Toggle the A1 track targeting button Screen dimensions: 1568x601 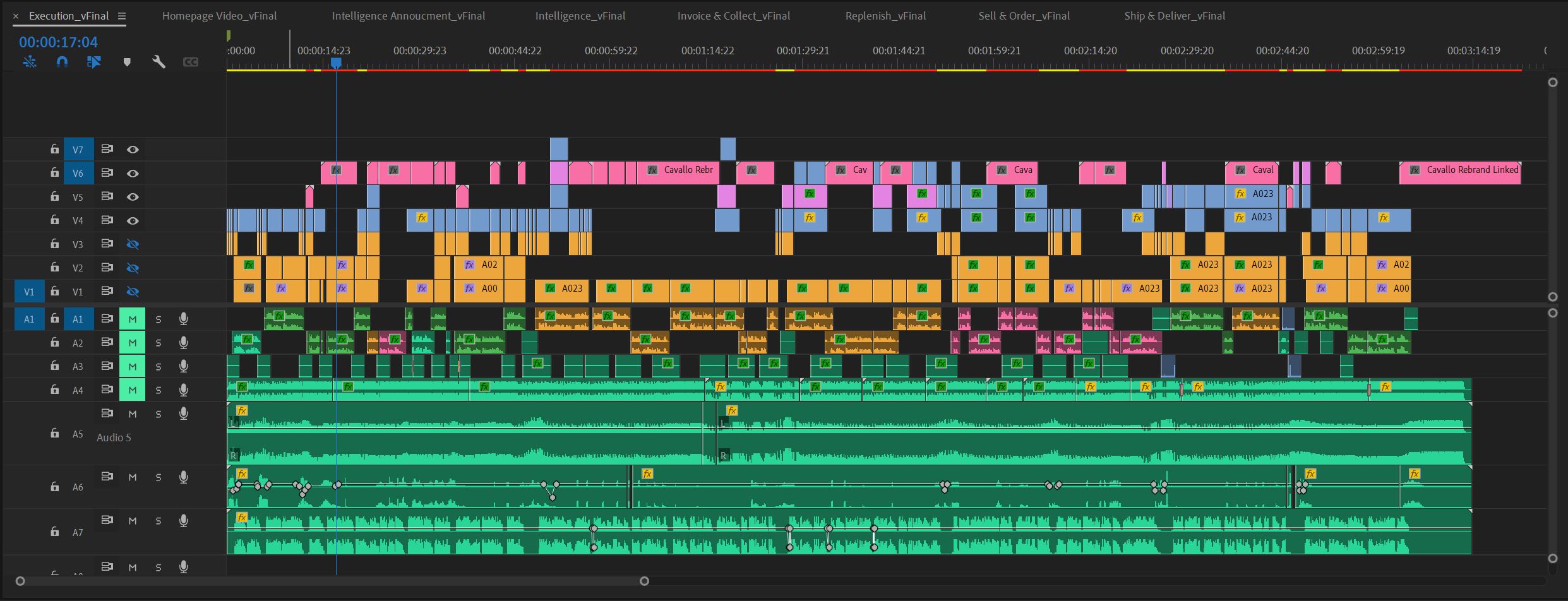pyautogui.click(x=78, y=319)
